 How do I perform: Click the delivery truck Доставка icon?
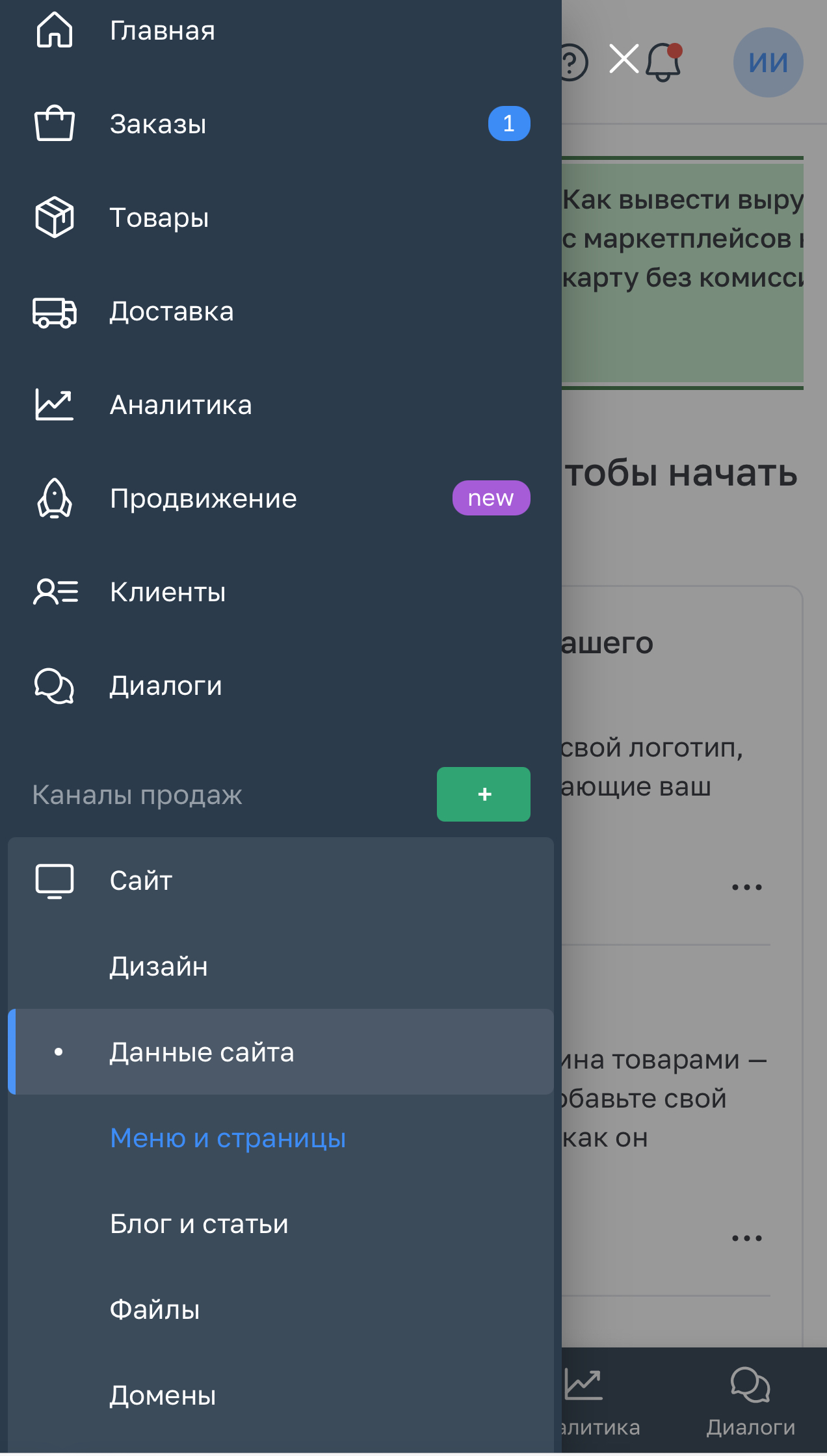pos(55,312)
